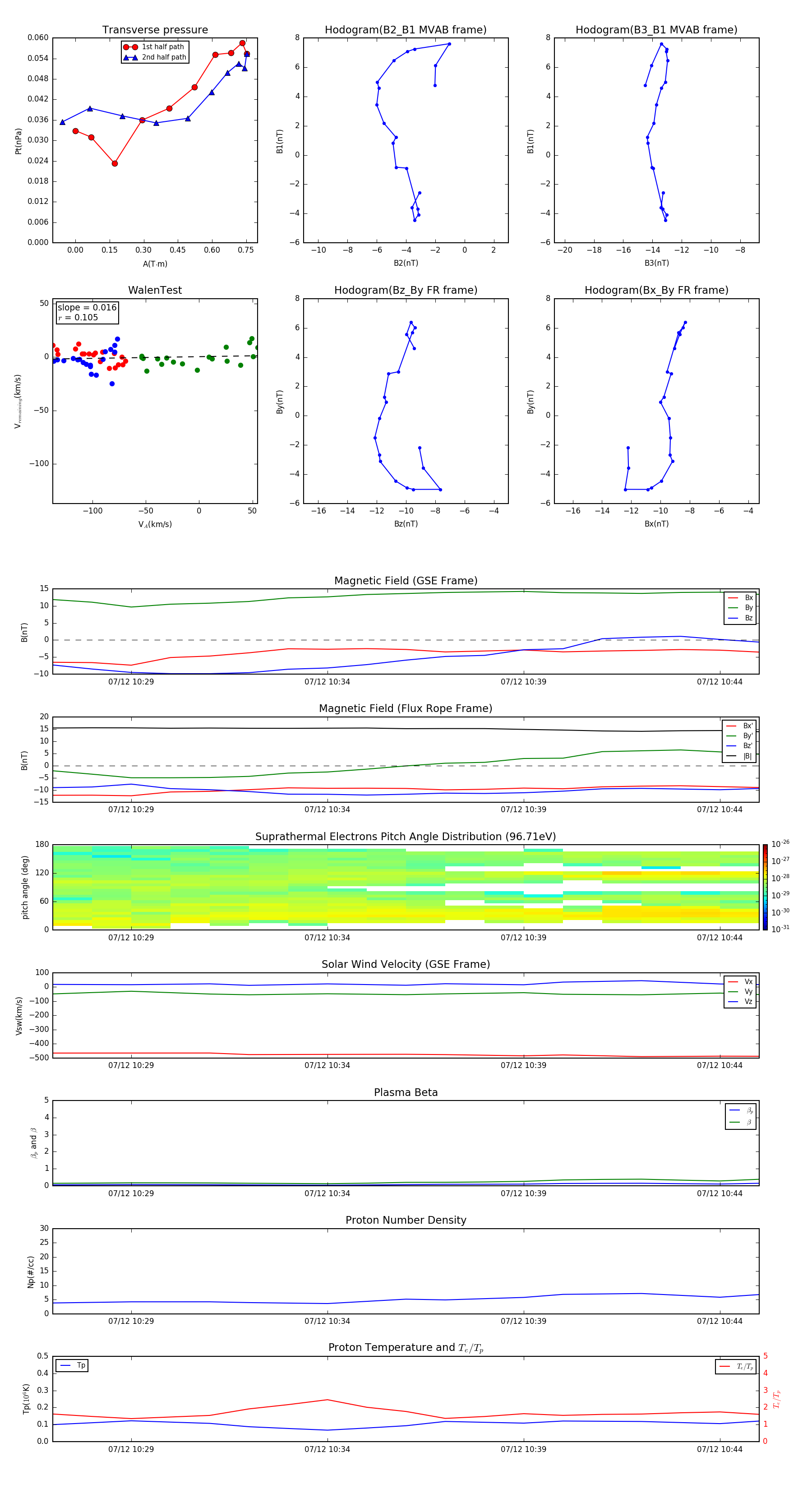812x1489 pixels.
Task: Click "07/12 10:44" tick under GSE Magnetic Field panel
Action: coord(720,682)
